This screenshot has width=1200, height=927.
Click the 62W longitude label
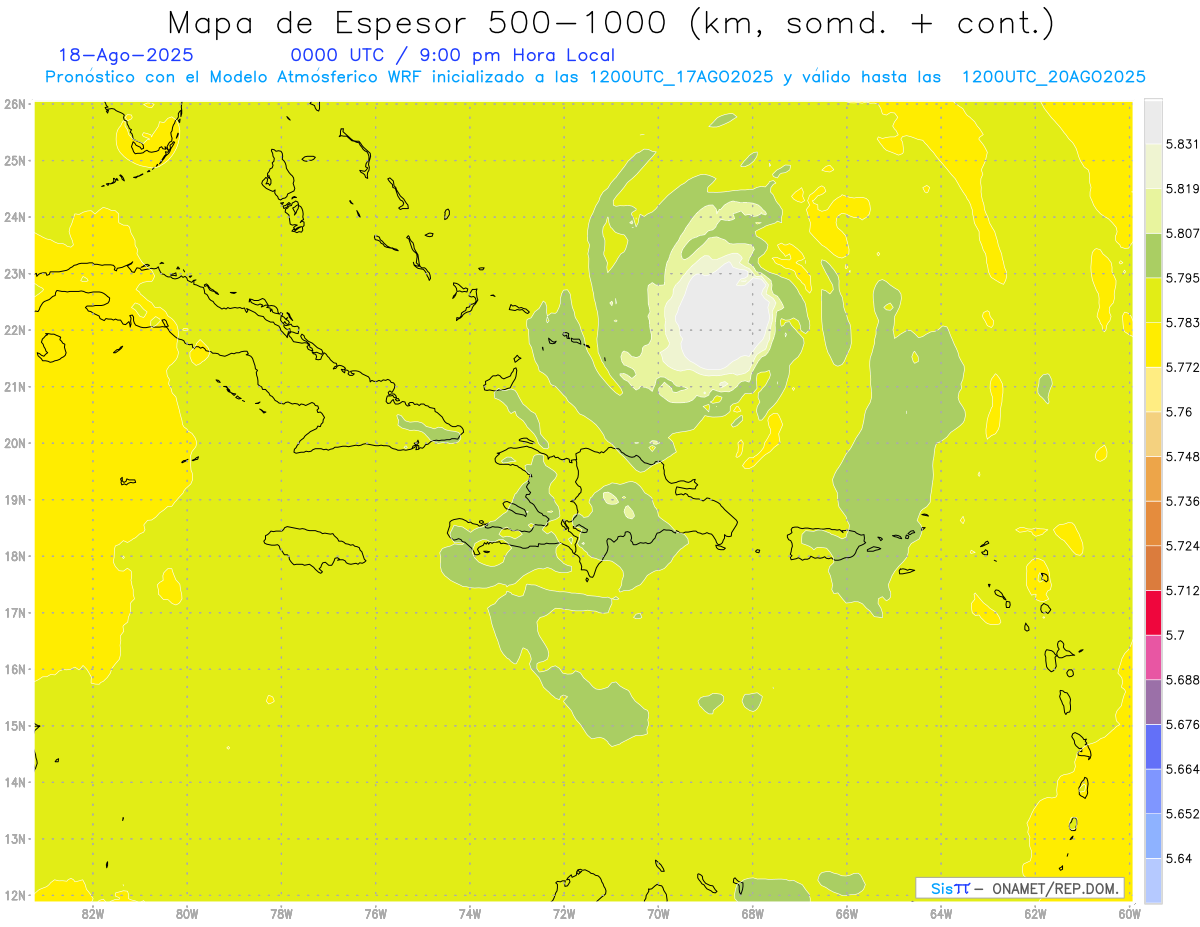coord(1035,913)
